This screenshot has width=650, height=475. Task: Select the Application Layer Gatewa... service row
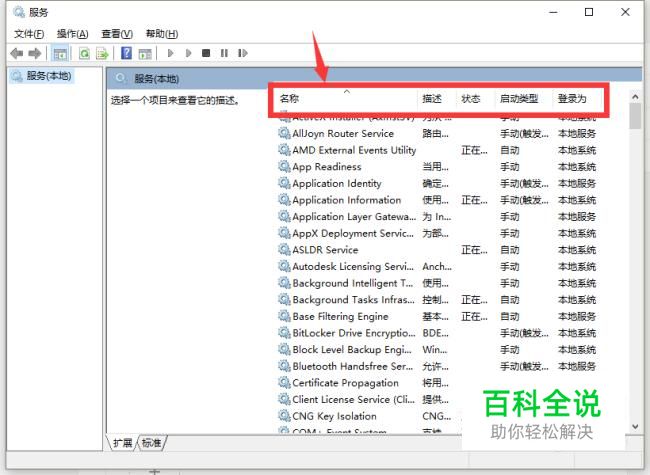click(438, 217)
